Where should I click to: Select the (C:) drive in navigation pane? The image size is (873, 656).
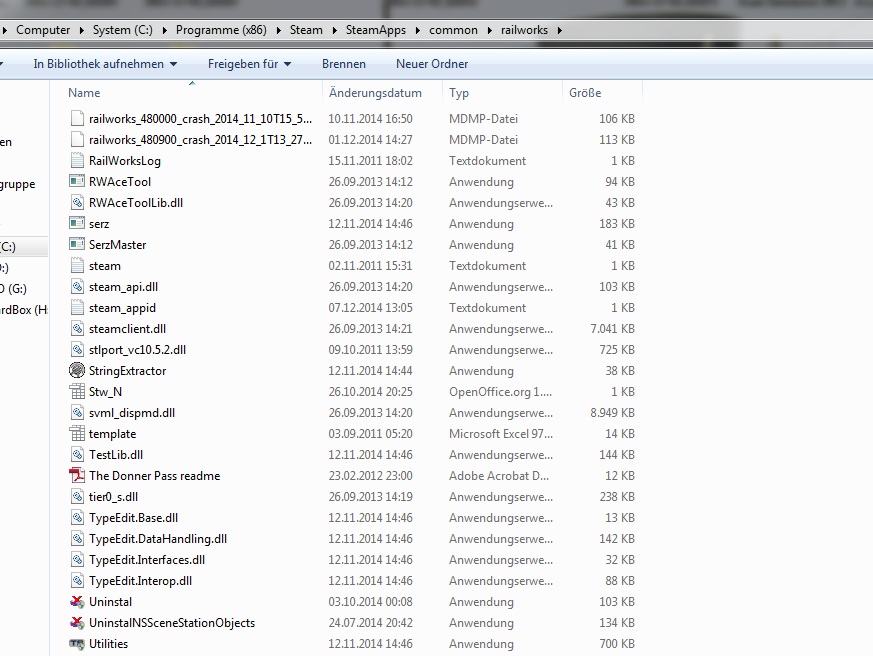coord(8,246)
